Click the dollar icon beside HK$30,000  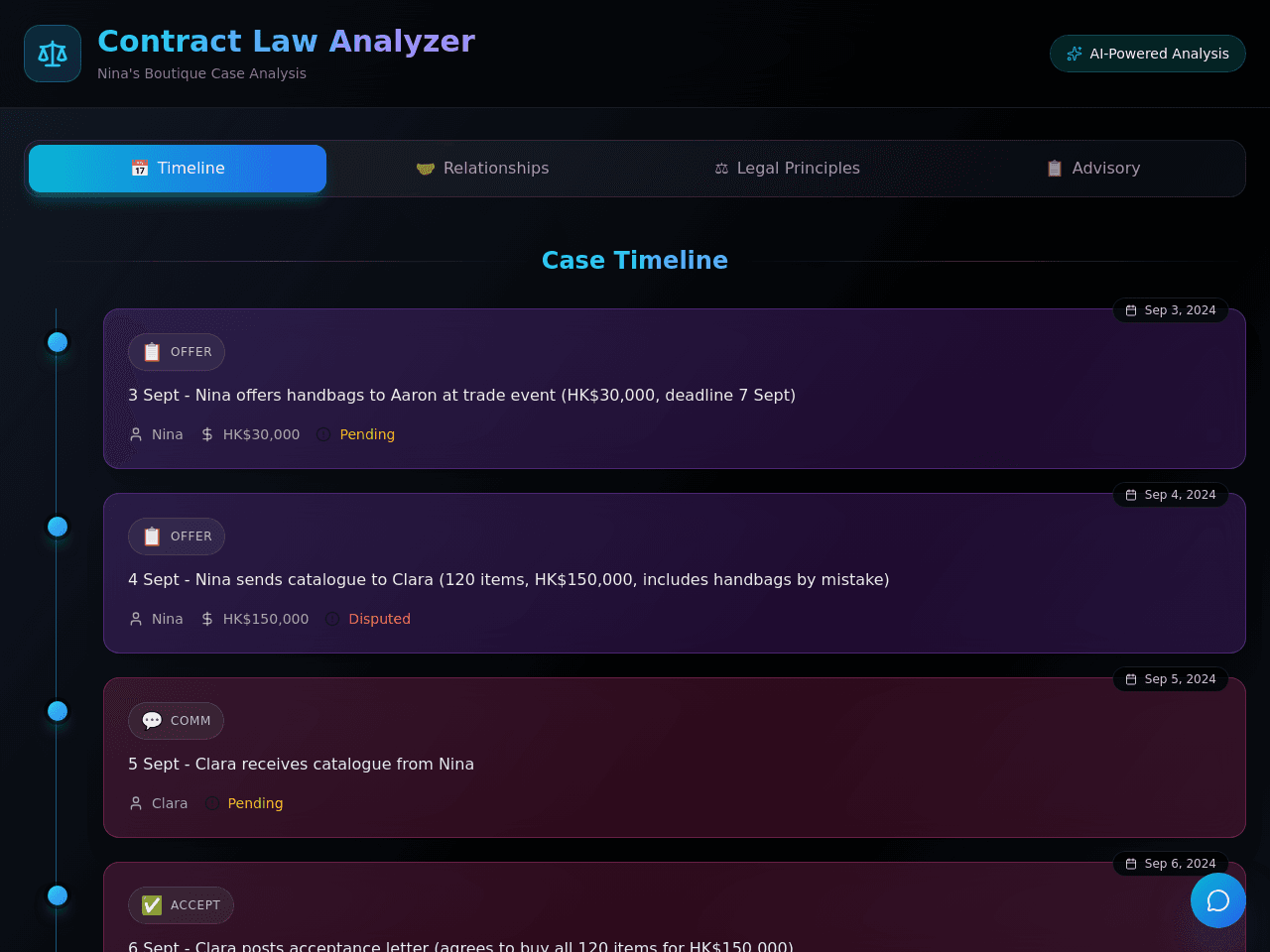207,434
